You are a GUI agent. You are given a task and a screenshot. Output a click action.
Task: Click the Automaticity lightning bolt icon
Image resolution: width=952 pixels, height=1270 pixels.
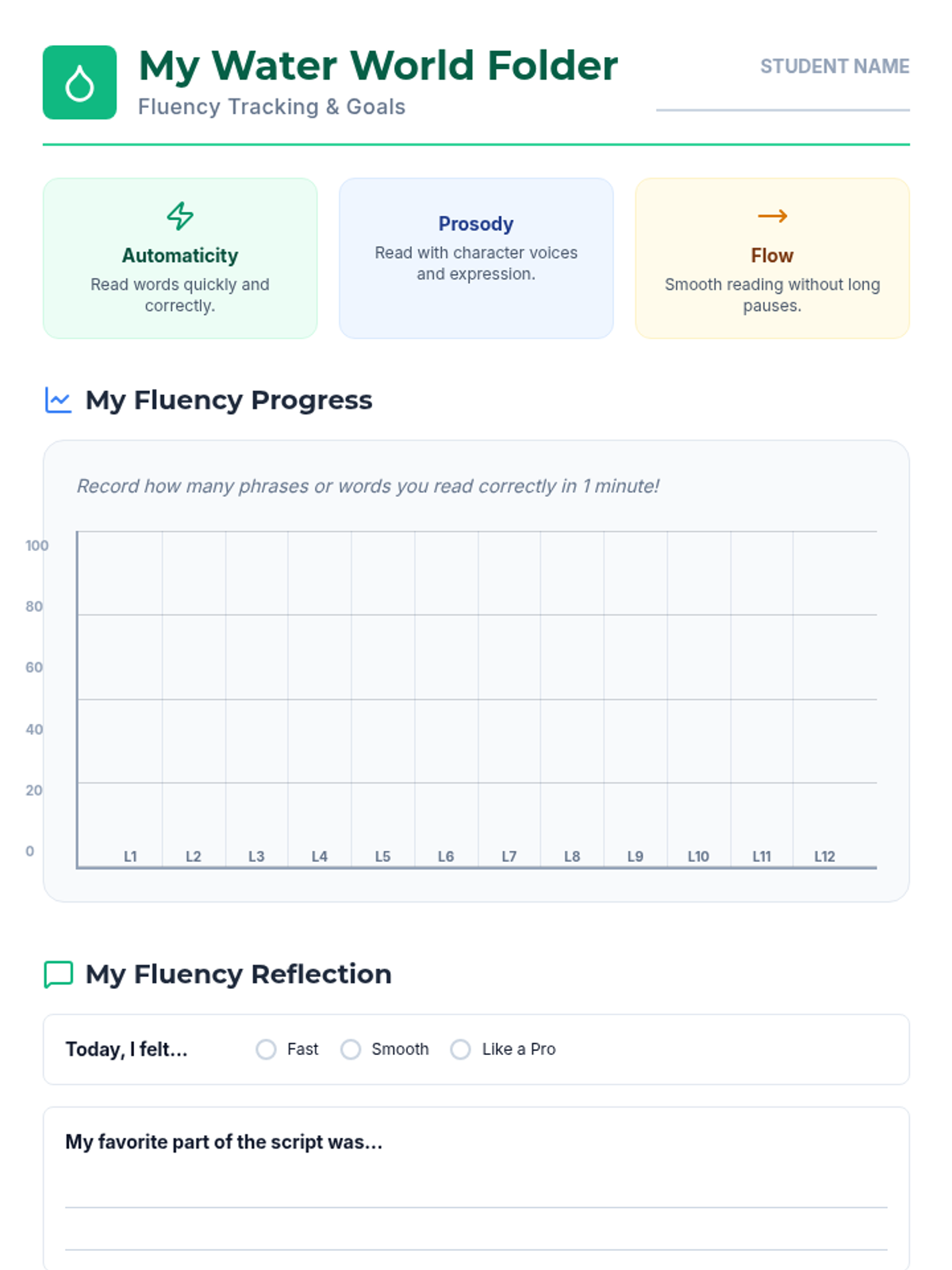pyautogui.click(x=180, y=216)
